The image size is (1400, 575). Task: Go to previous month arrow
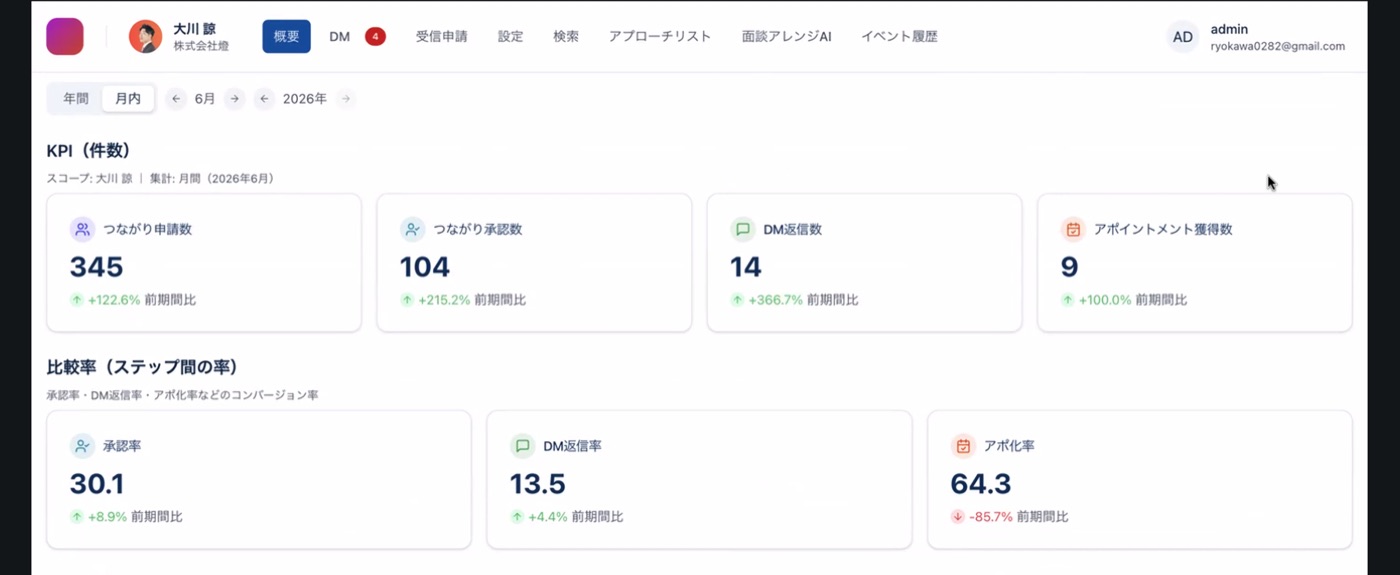pyautogui.click(x=176, y=99)
